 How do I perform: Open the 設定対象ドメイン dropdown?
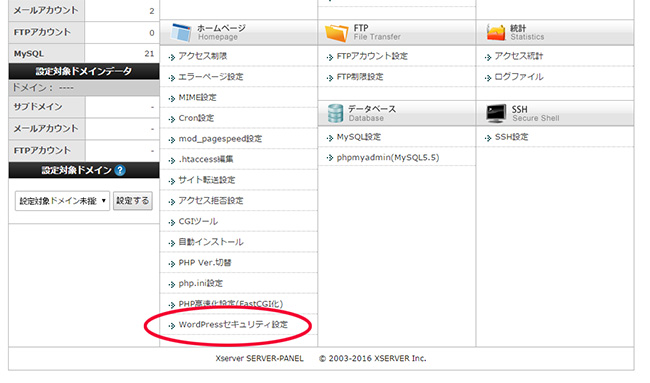coord(62,201)
